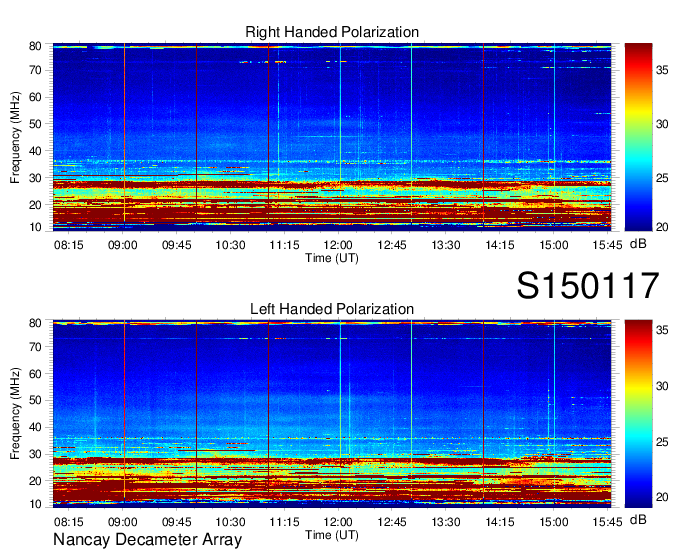Screen dimensions: 680x552
Task: Click the dB unit label beside upper colorbar
Action: (x=638, y=244)
